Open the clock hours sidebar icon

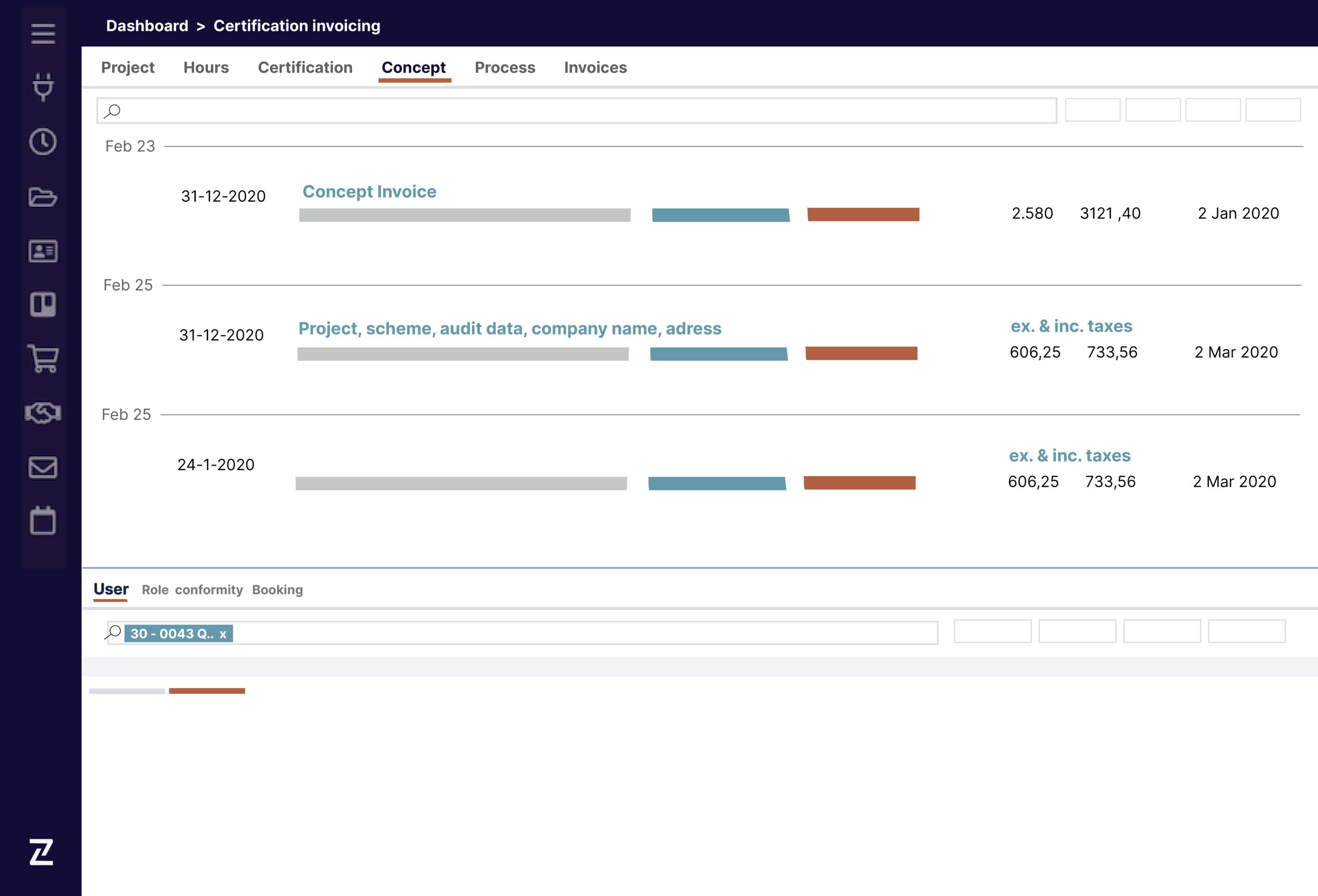(43, 142)
